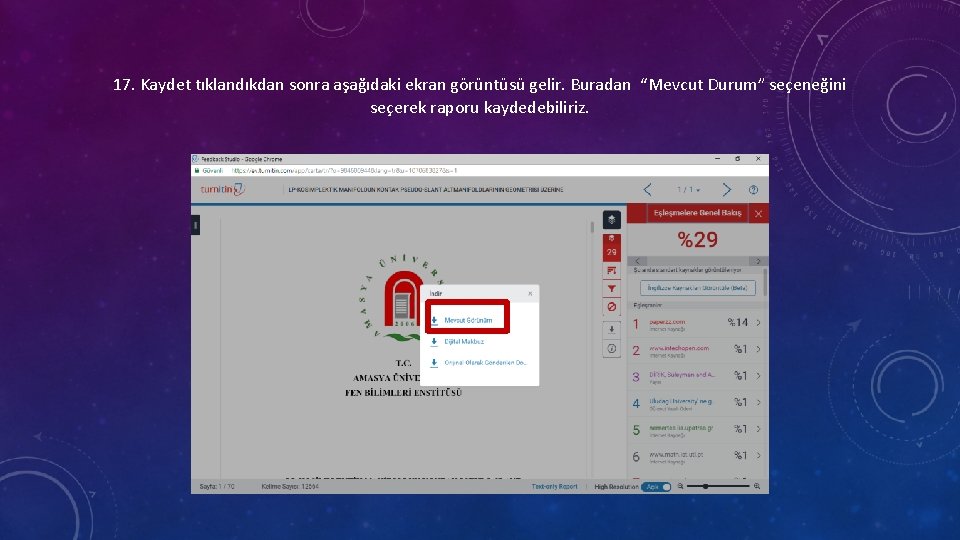Click the Kelime Sayısı word count text

(290, 487)
